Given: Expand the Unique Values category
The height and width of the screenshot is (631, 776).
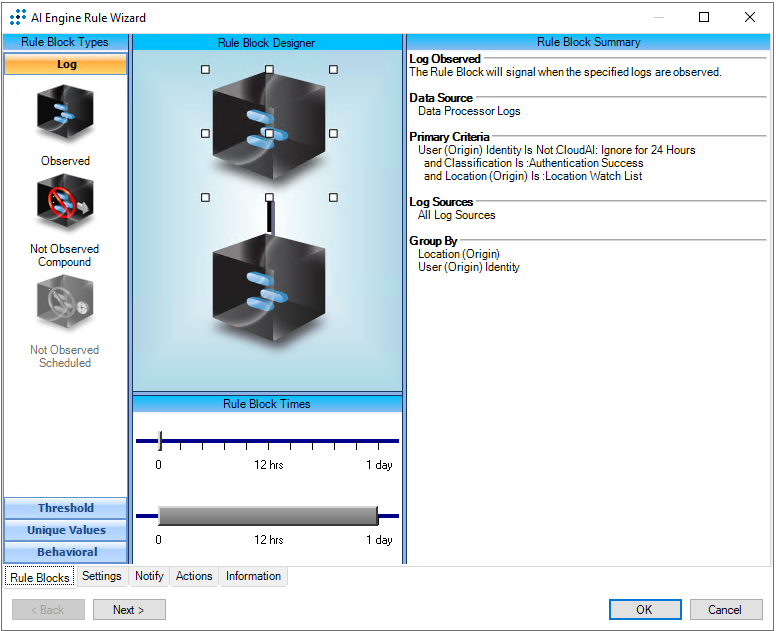Looking at the screenshot, I should 66,530.
